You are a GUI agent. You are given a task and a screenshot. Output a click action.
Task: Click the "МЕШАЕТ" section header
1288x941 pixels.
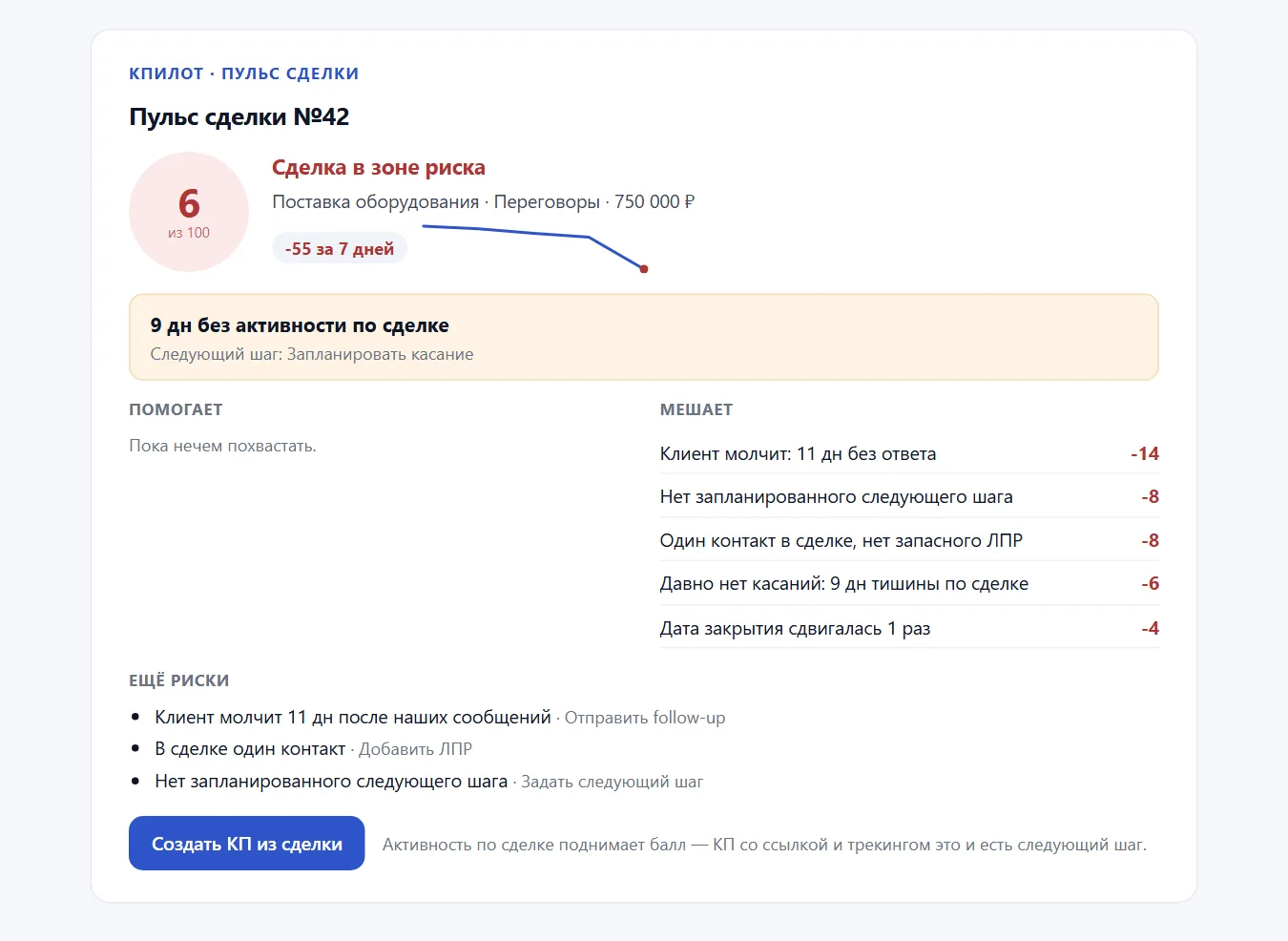coord(696,409)
